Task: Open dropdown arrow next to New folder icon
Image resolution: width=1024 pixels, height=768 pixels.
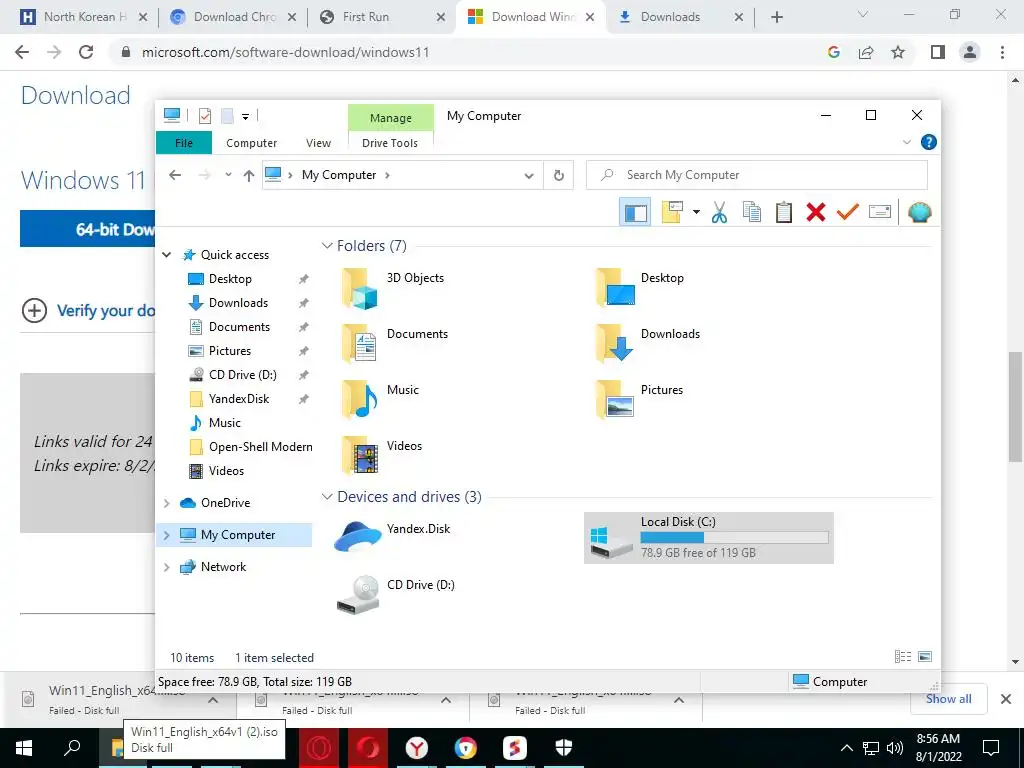Action: 696,212
